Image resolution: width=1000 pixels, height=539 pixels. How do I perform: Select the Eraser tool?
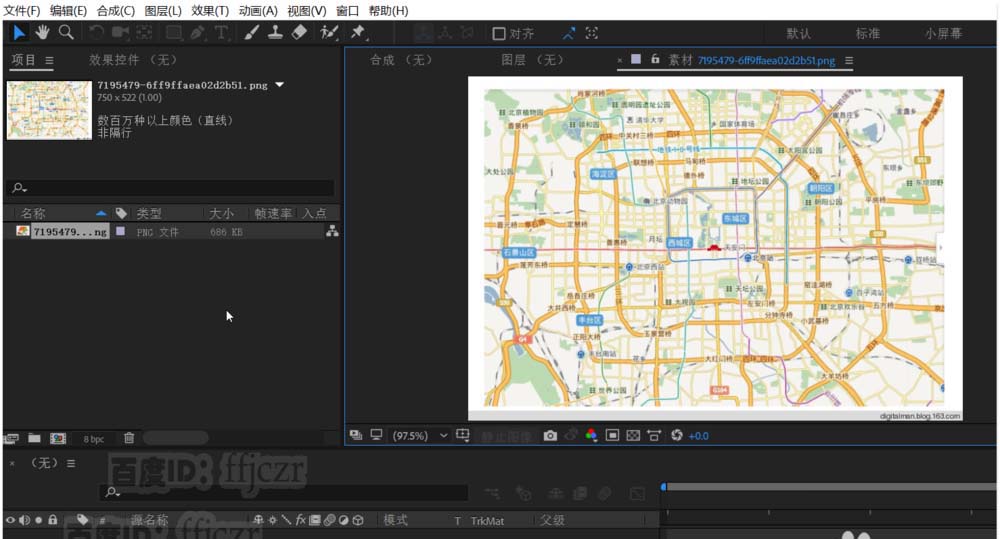point(299,33)
